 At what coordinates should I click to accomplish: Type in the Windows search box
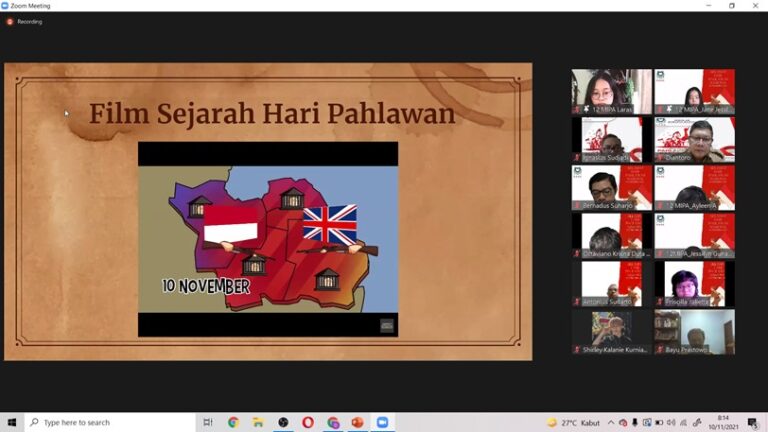pos(110,423)
